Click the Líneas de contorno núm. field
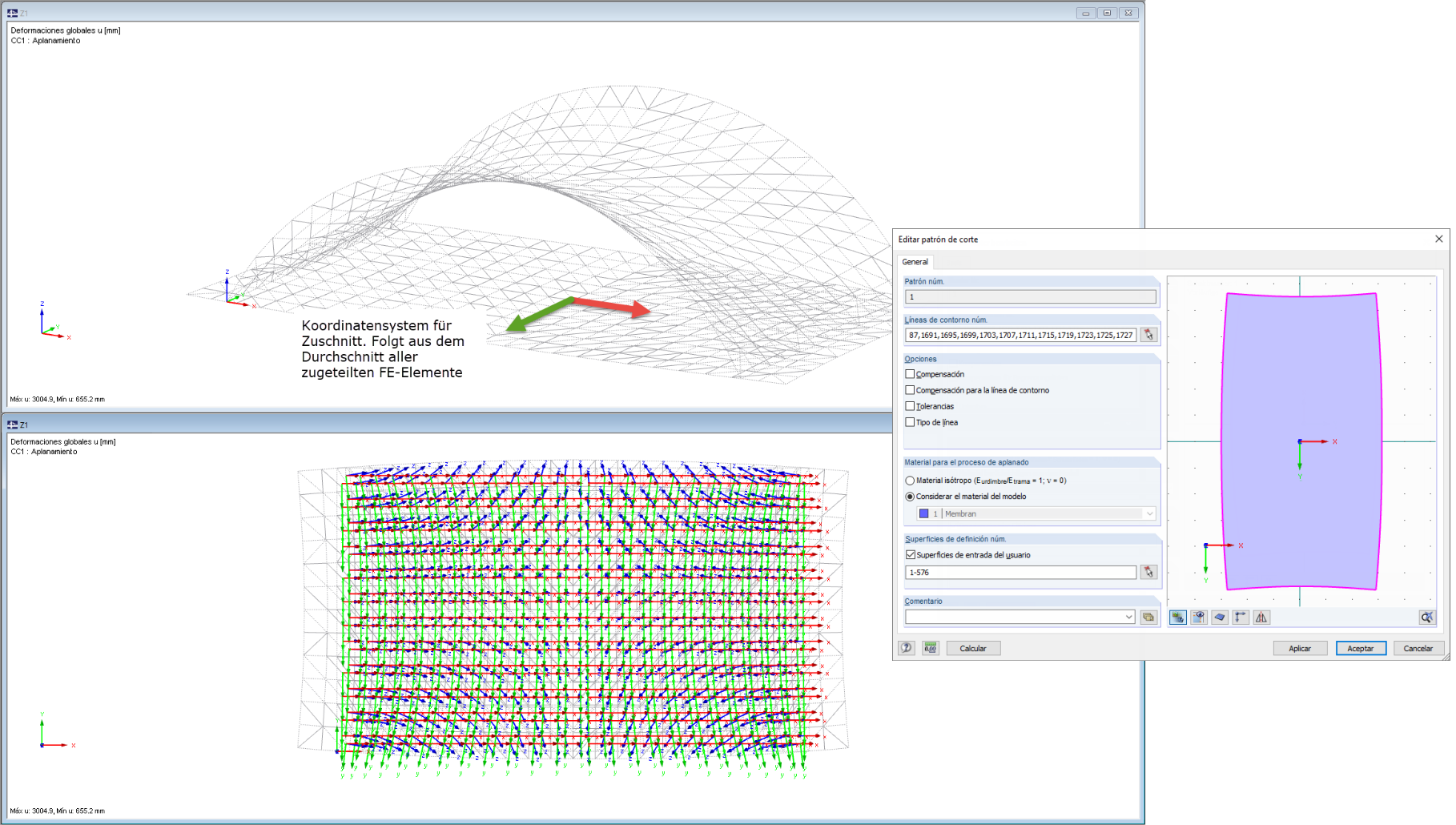This screenshot has width=1456, height=825. (1020, 335)
